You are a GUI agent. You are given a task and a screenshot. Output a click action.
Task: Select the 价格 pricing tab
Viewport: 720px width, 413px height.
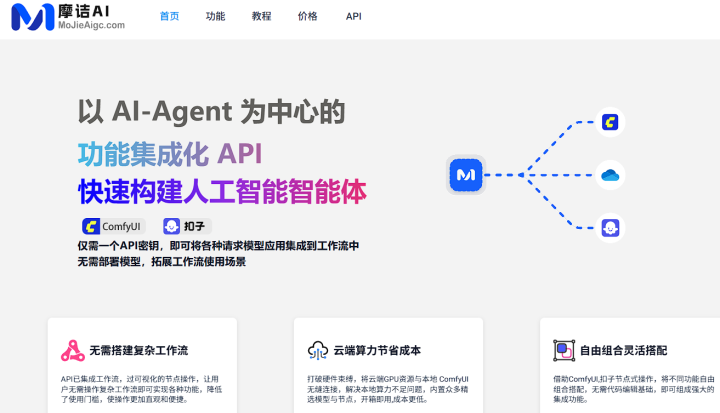coord(308,17)
